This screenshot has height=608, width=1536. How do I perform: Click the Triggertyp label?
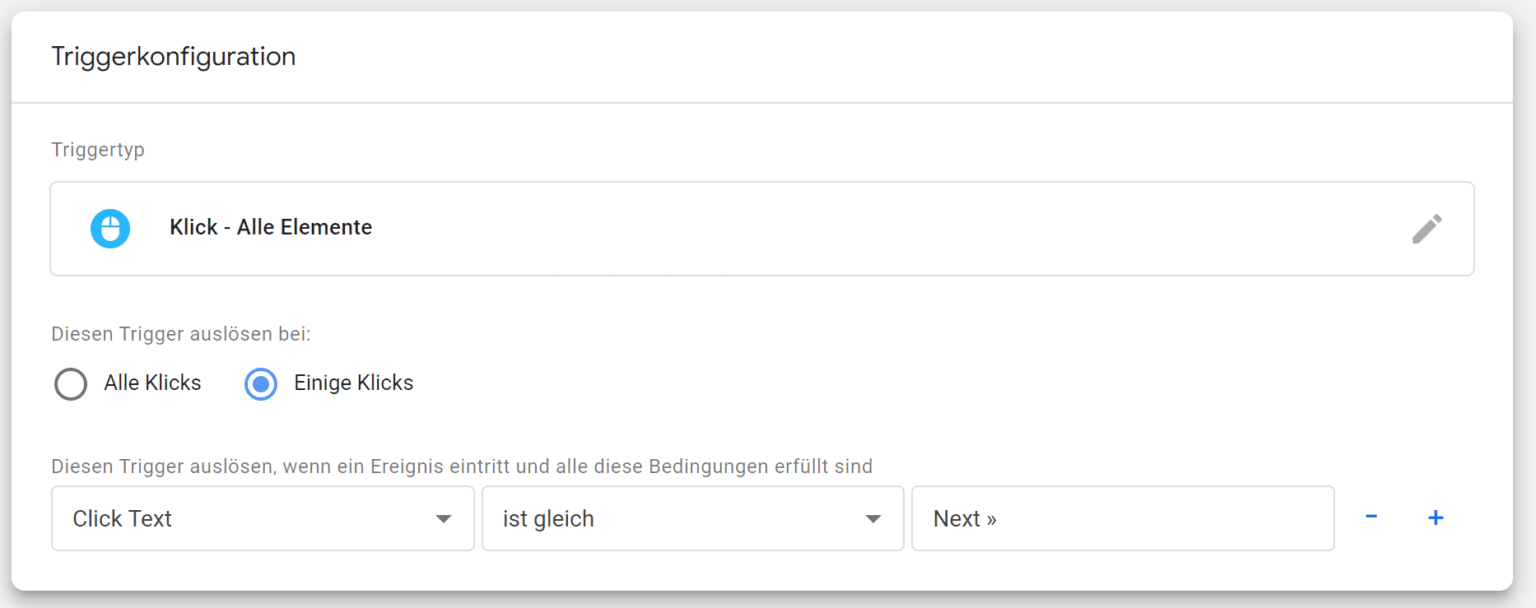click(98, 150)
